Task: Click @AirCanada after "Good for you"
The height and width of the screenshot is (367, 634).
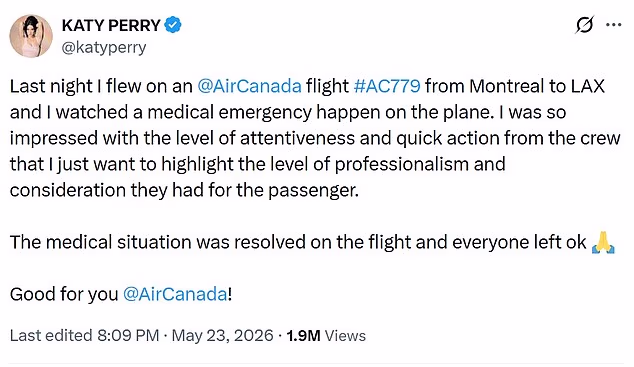Action: (x=175, y=294)
